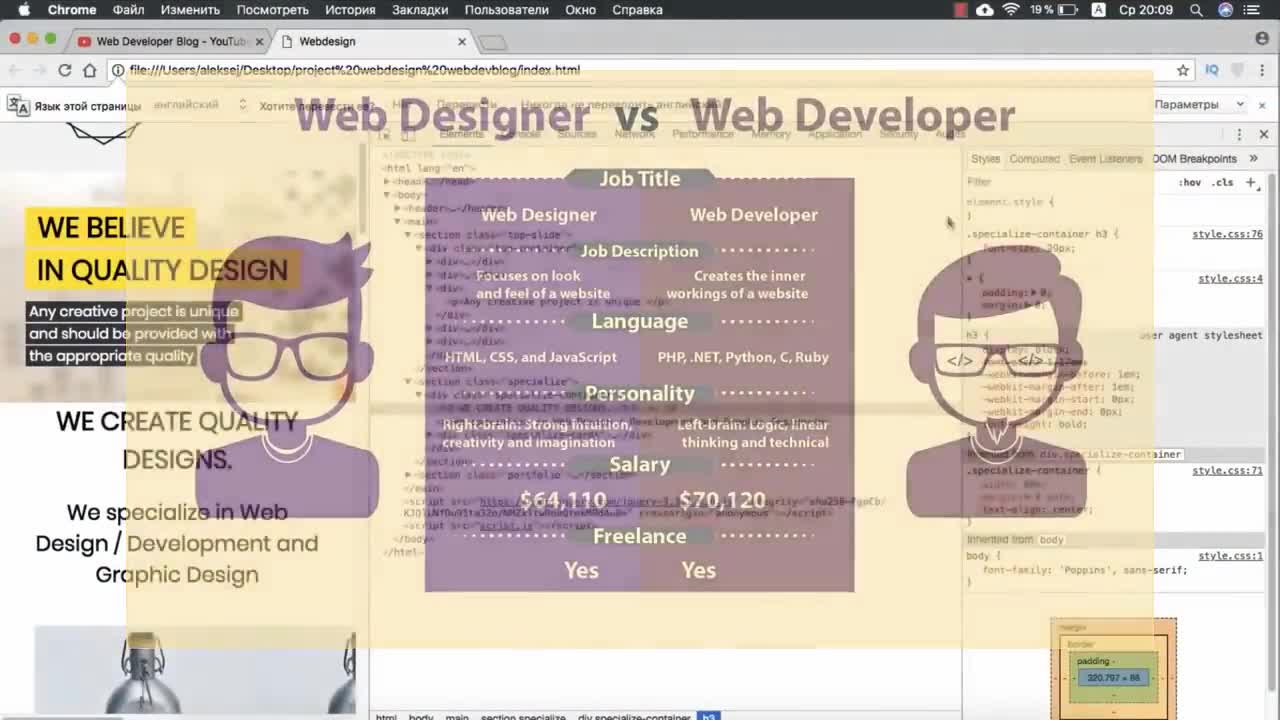Close the Web Developer Blog tab
The image size is (1280, 720).
click(x=260, y=41)
